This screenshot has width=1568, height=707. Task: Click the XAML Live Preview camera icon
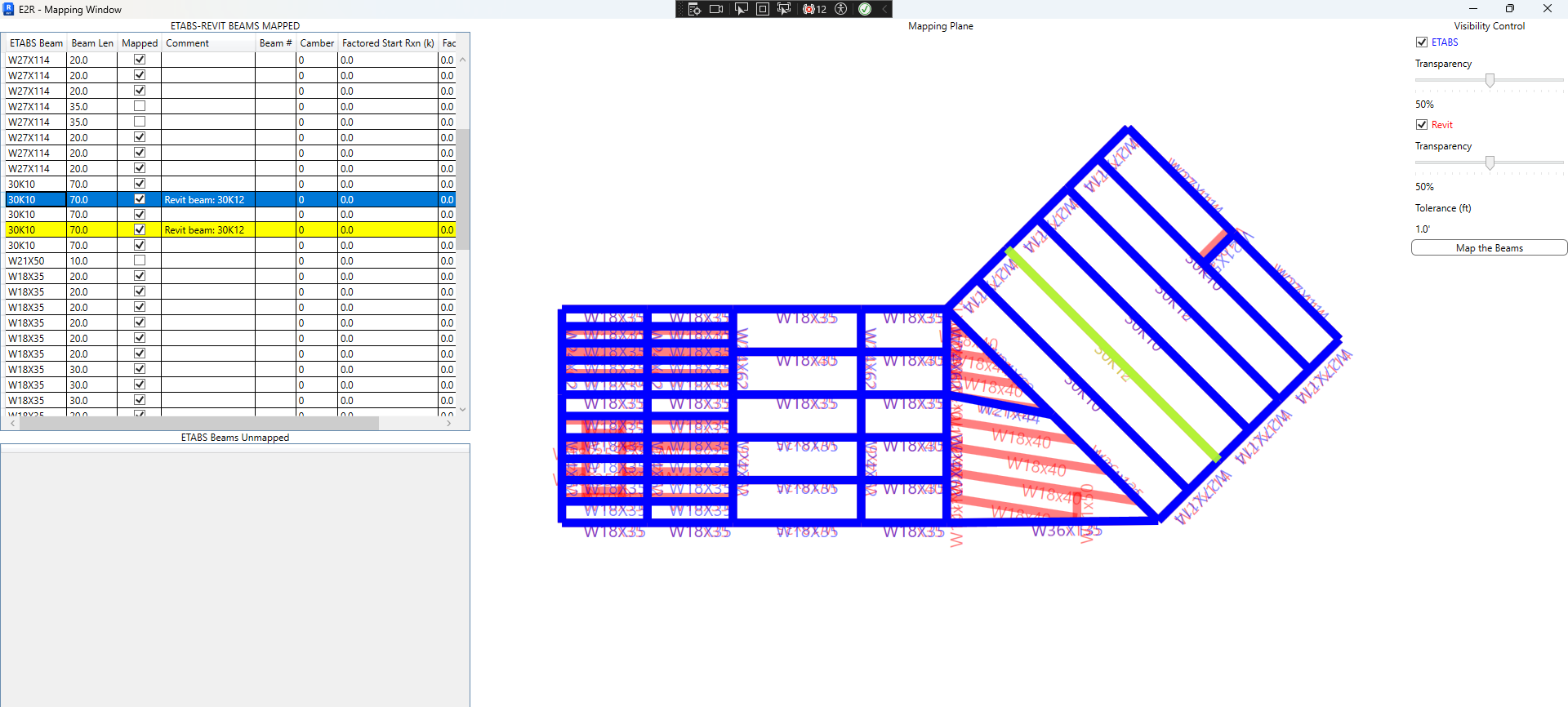click(716, 9)
